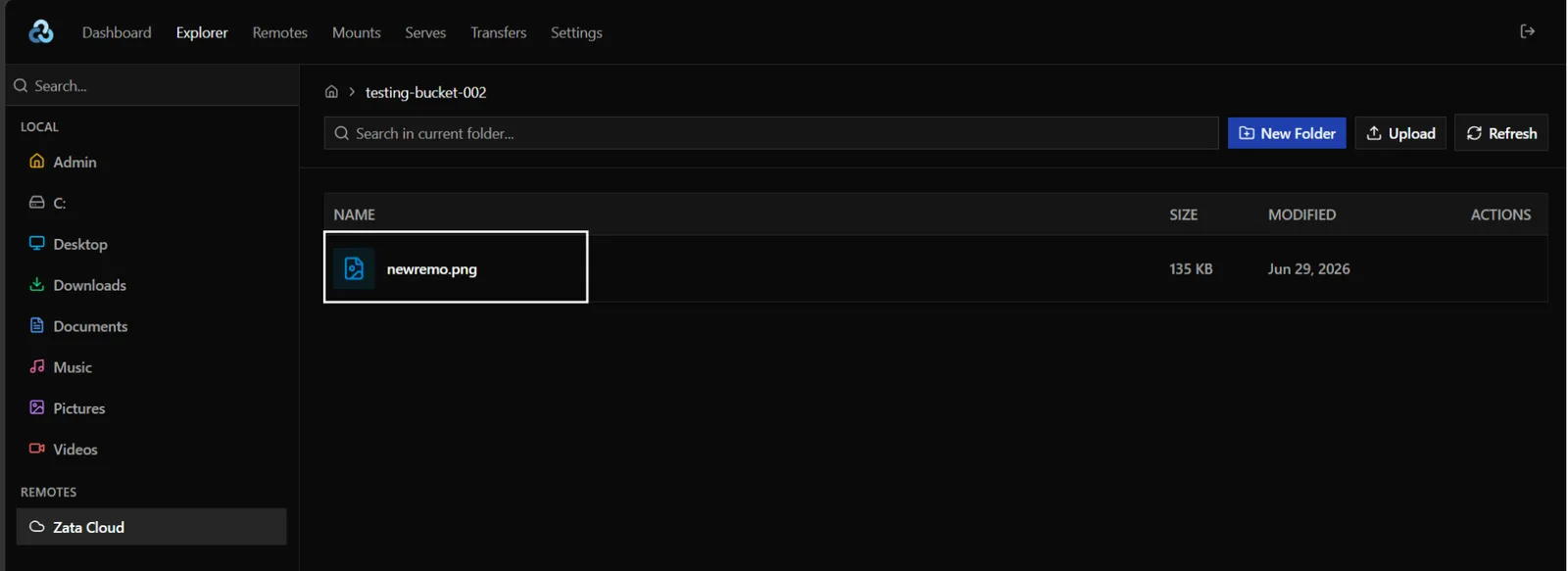
Task: Focus Search in current folder field
Action: (x=771, y=133)
